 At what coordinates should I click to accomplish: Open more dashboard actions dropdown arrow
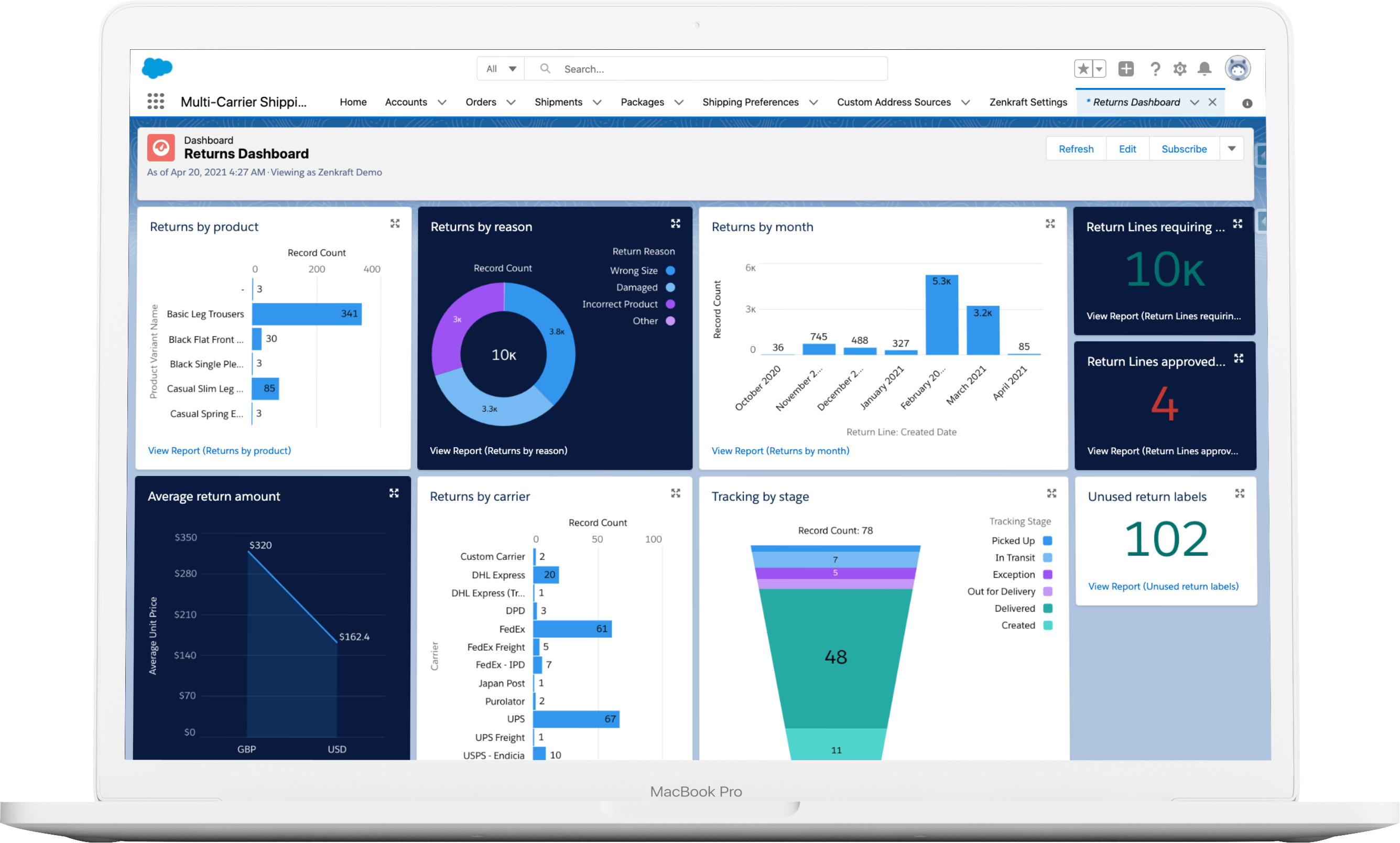coord(1231,149)
